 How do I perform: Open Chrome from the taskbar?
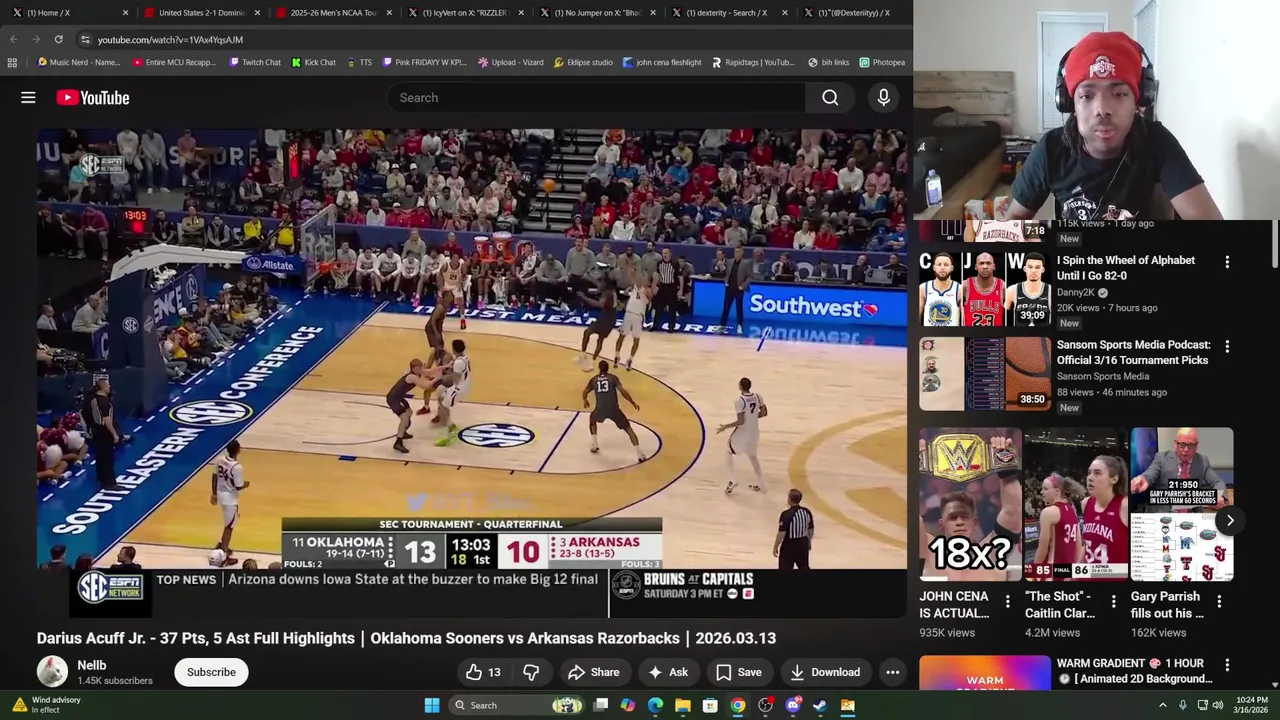[x=737, y=705]
